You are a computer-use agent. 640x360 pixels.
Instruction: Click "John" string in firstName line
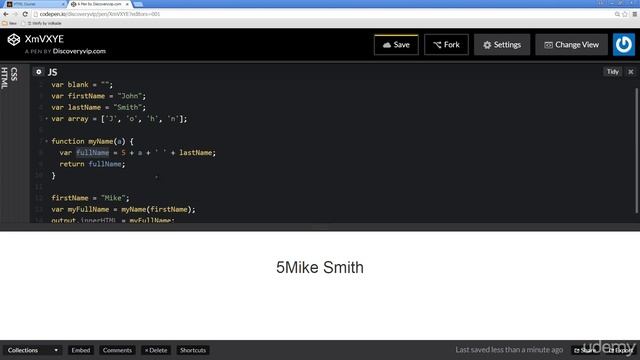[x=129, y=96]
